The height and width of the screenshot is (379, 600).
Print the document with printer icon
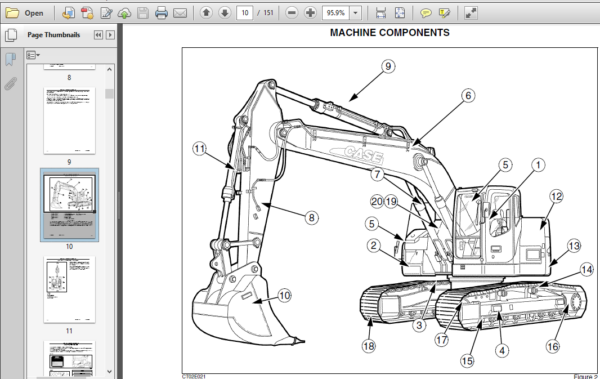click(161, 13)
